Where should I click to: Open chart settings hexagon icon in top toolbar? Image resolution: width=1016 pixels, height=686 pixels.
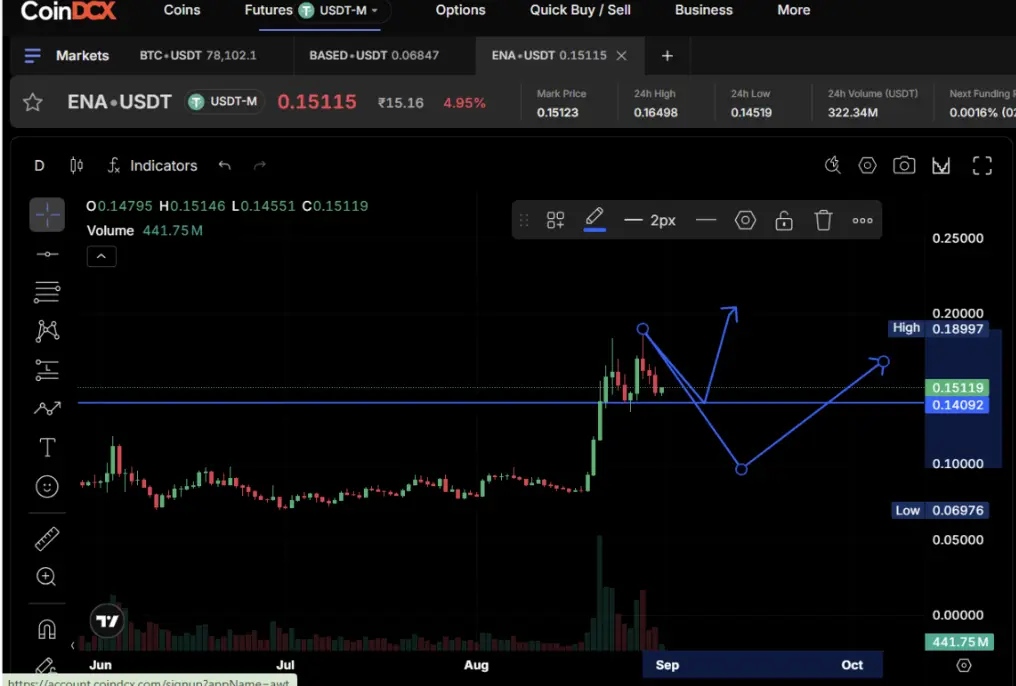tap(868, 166)
